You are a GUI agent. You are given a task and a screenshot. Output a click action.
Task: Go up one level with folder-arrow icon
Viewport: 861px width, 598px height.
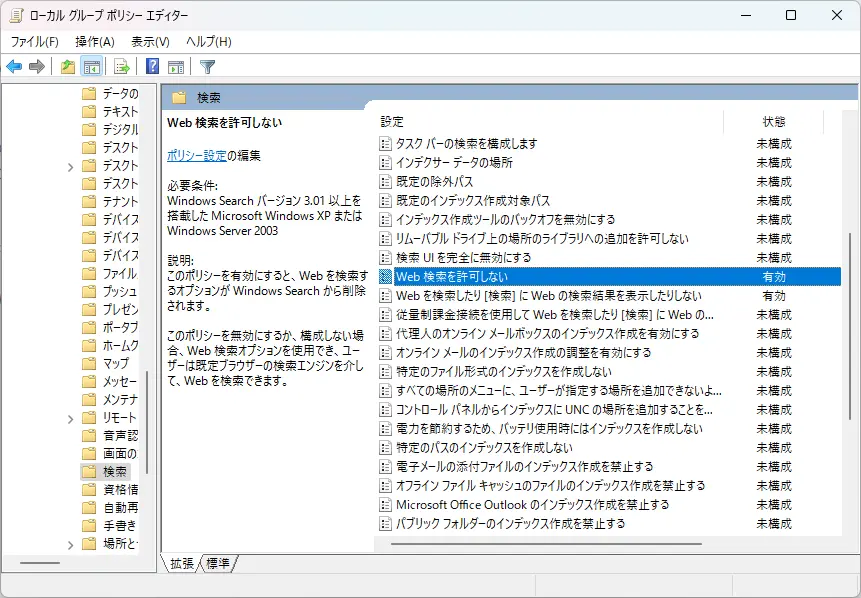pyautogui.click(x=68, y=67)
